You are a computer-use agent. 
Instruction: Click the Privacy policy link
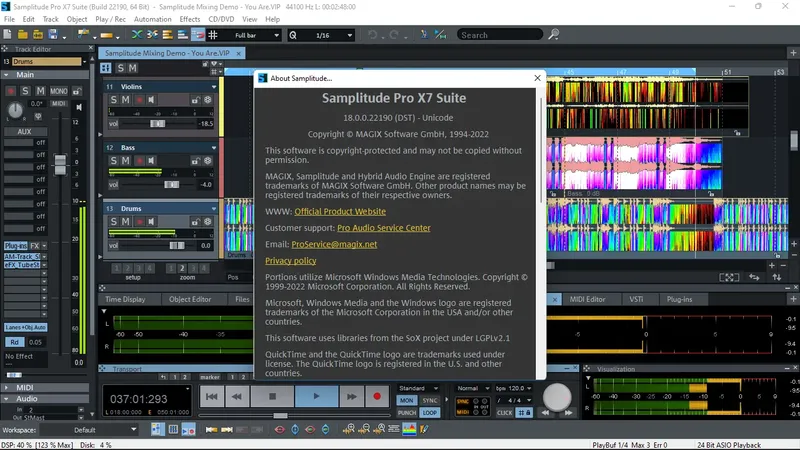(x=290, y=261)
